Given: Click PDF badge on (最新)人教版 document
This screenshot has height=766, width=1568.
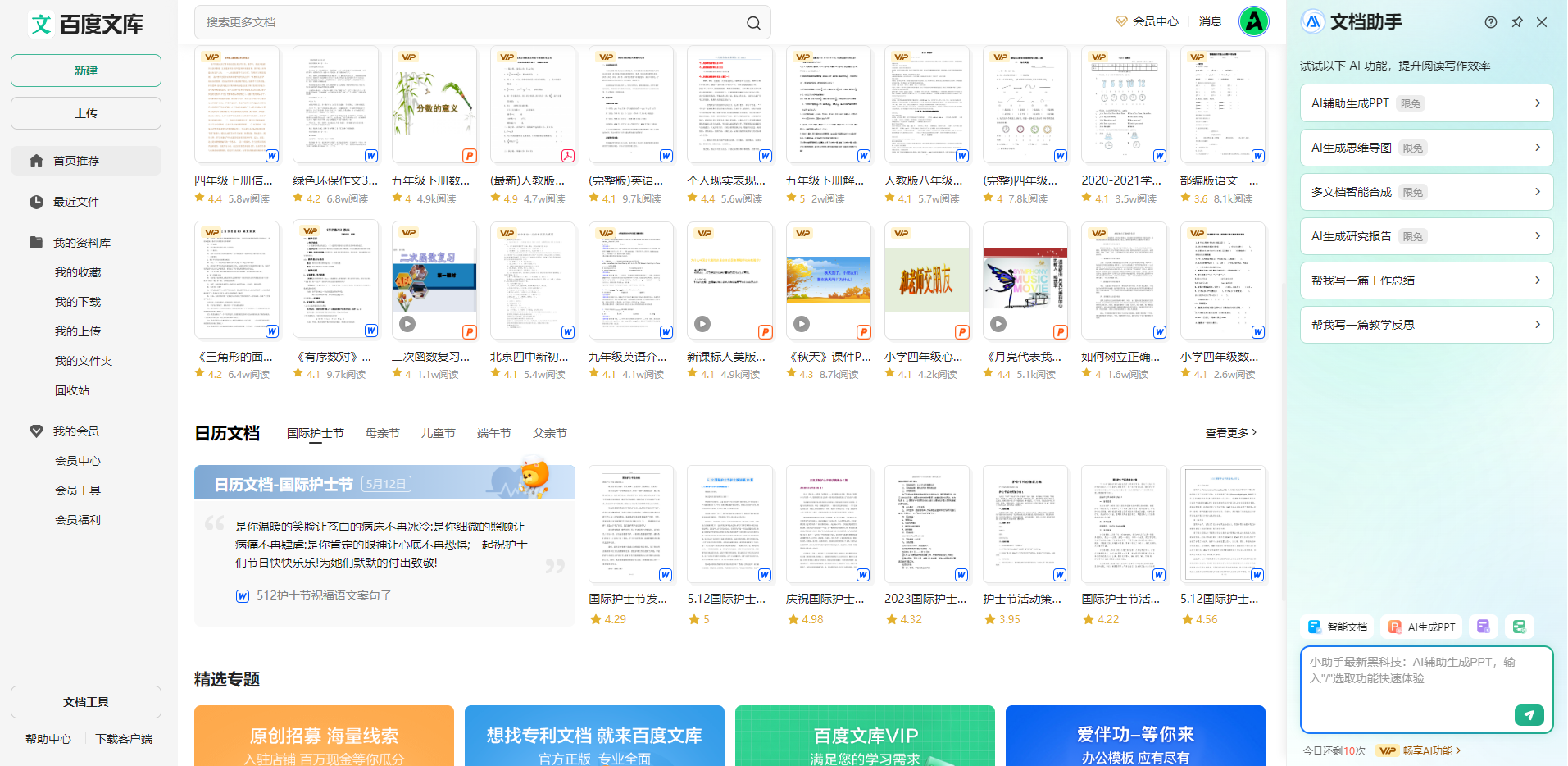Looking at the screenshot, I should pyautogui.click(x=567, y=156).
